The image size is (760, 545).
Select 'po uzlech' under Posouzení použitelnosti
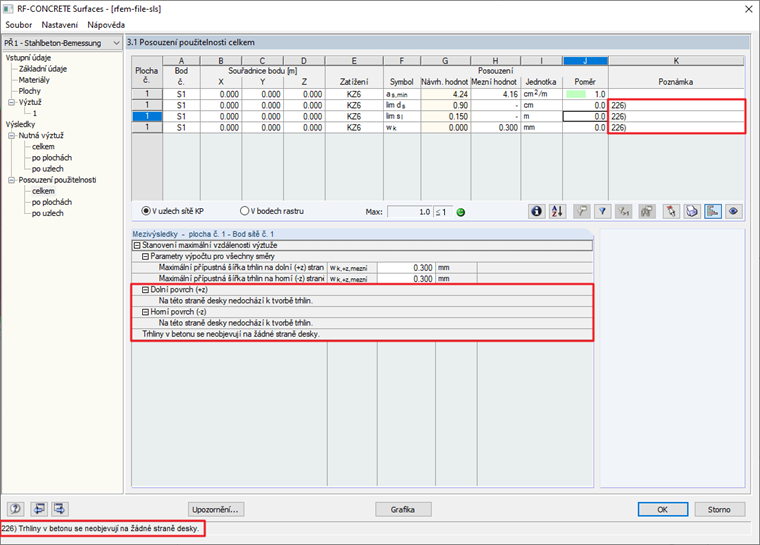[48, 213]
